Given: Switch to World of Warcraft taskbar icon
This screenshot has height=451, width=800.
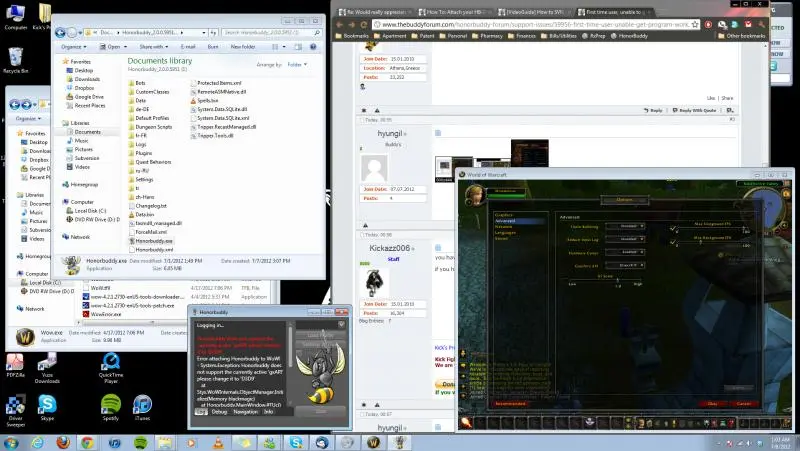Looking at the screenshot, I should pyautogui.click(x=373, y=443).
